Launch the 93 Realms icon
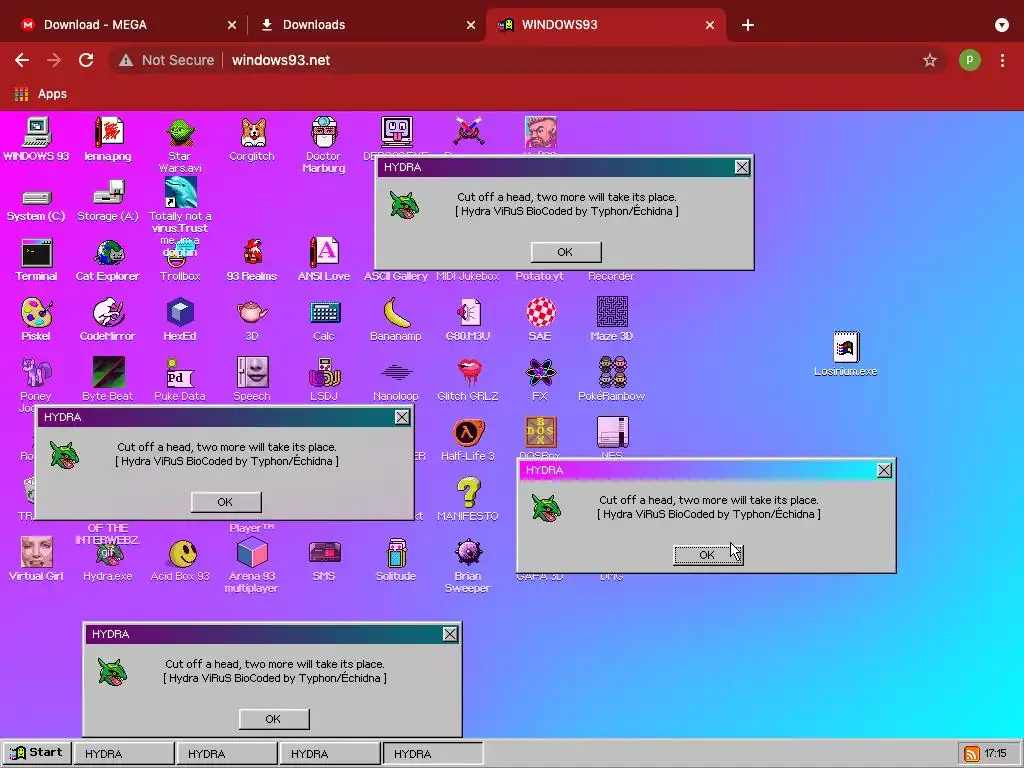This screenshot has width=1024, height=768. [252, 260]
